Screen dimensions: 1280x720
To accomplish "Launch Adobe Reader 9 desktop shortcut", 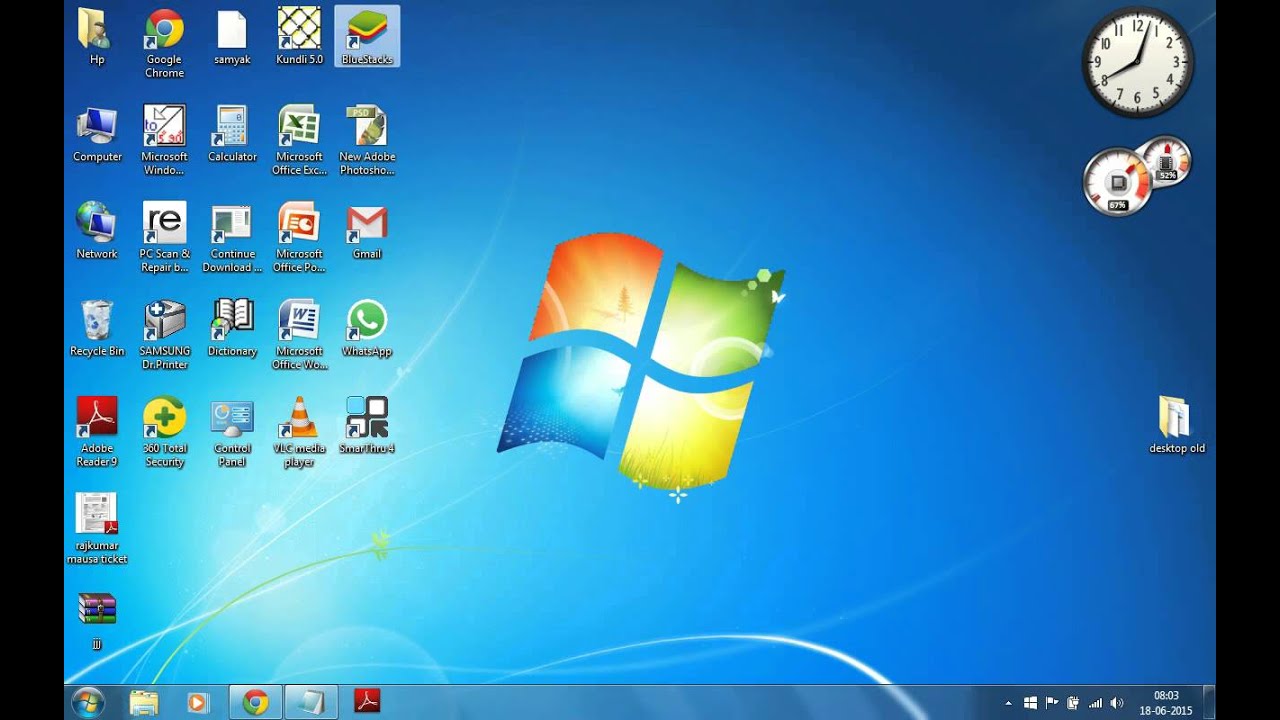I will click(x=97, y=431).
